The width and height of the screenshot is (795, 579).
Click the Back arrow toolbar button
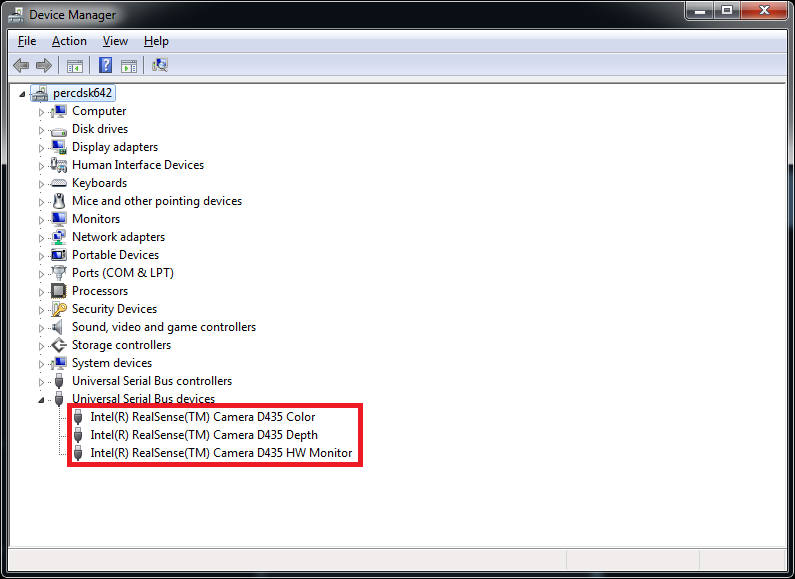[x=21, y=66]
